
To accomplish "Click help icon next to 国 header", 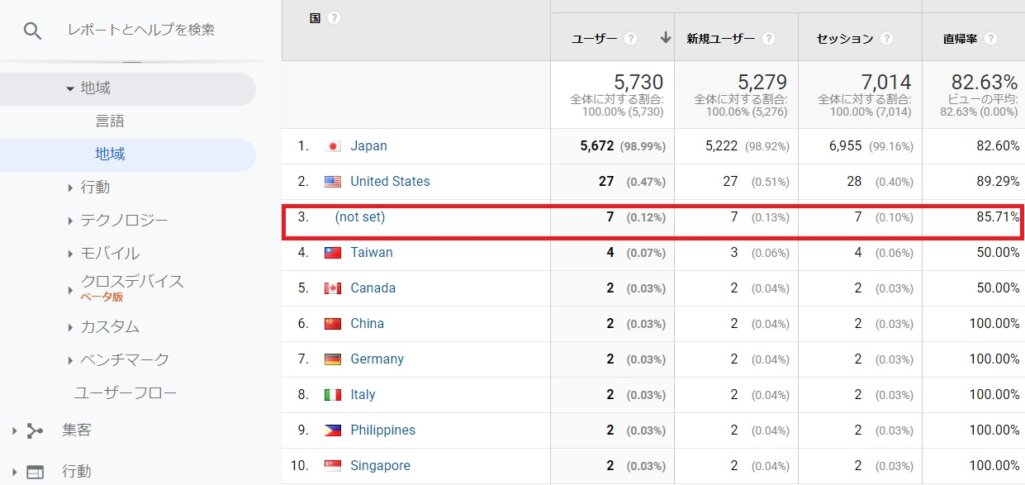I will pyautogui.click(x=334, y=18).
